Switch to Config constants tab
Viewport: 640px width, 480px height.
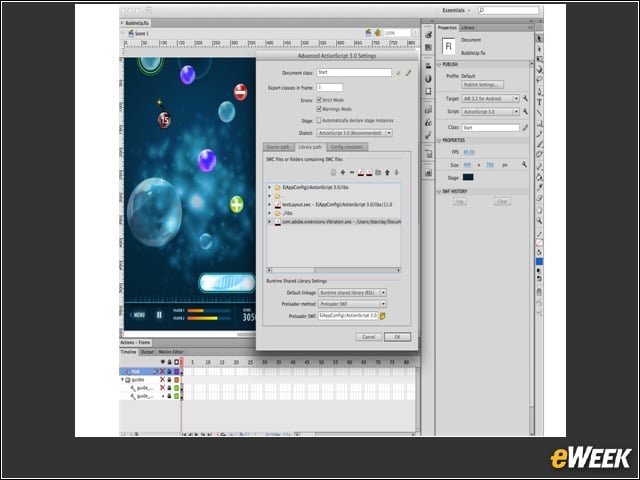347,147
